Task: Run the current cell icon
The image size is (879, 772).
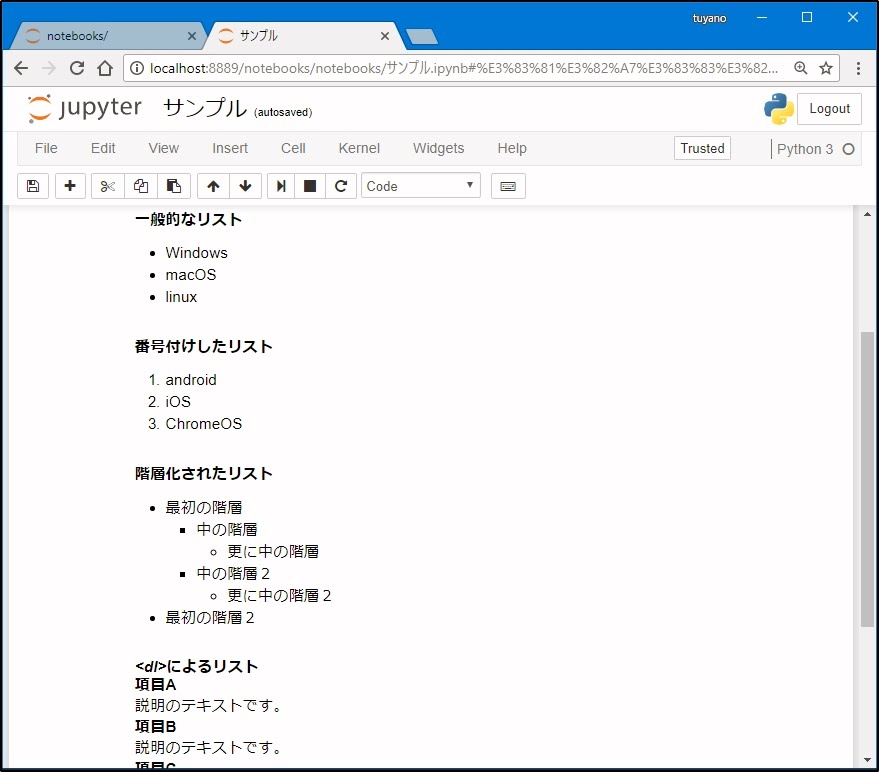Action: [281, 186]
